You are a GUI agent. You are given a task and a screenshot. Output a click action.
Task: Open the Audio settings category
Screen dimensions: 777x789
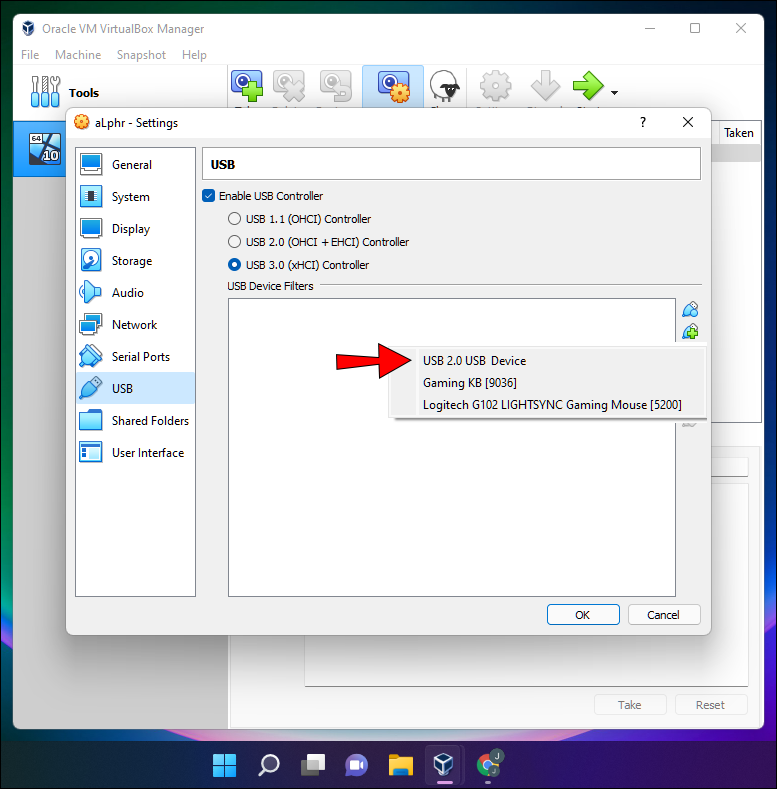pos(135,293)
